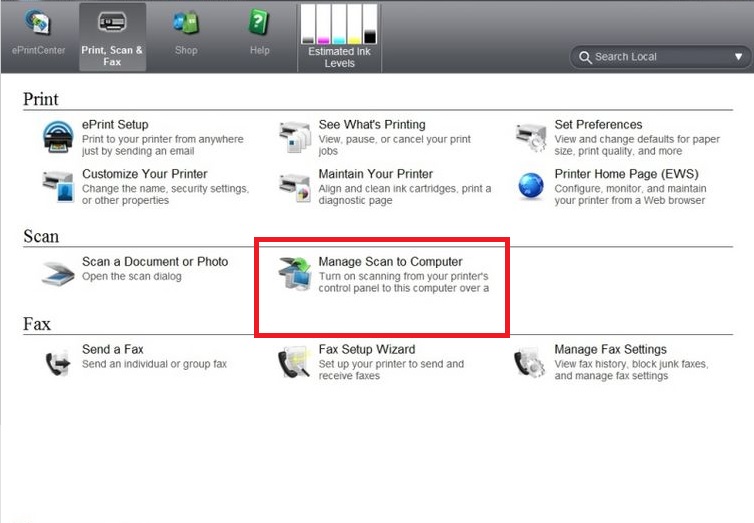Open Manage Scan to Computer link
Screen dimensions: 754x523
pyautogui.click(x=390, y=262)
